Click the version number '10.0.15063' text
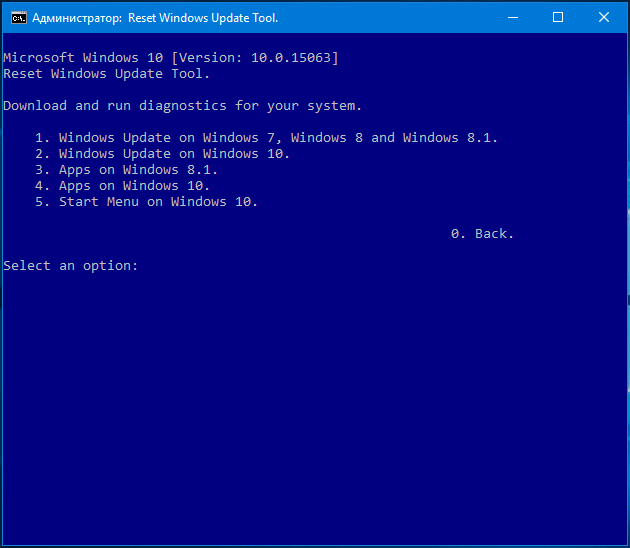 click(x=291, y=58)
